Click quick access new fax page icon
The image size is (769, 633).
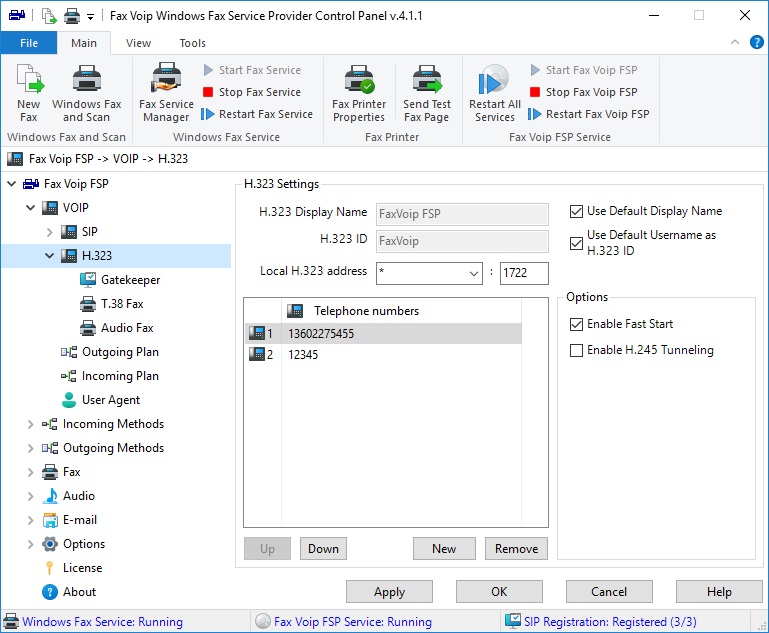click(49, 16)
